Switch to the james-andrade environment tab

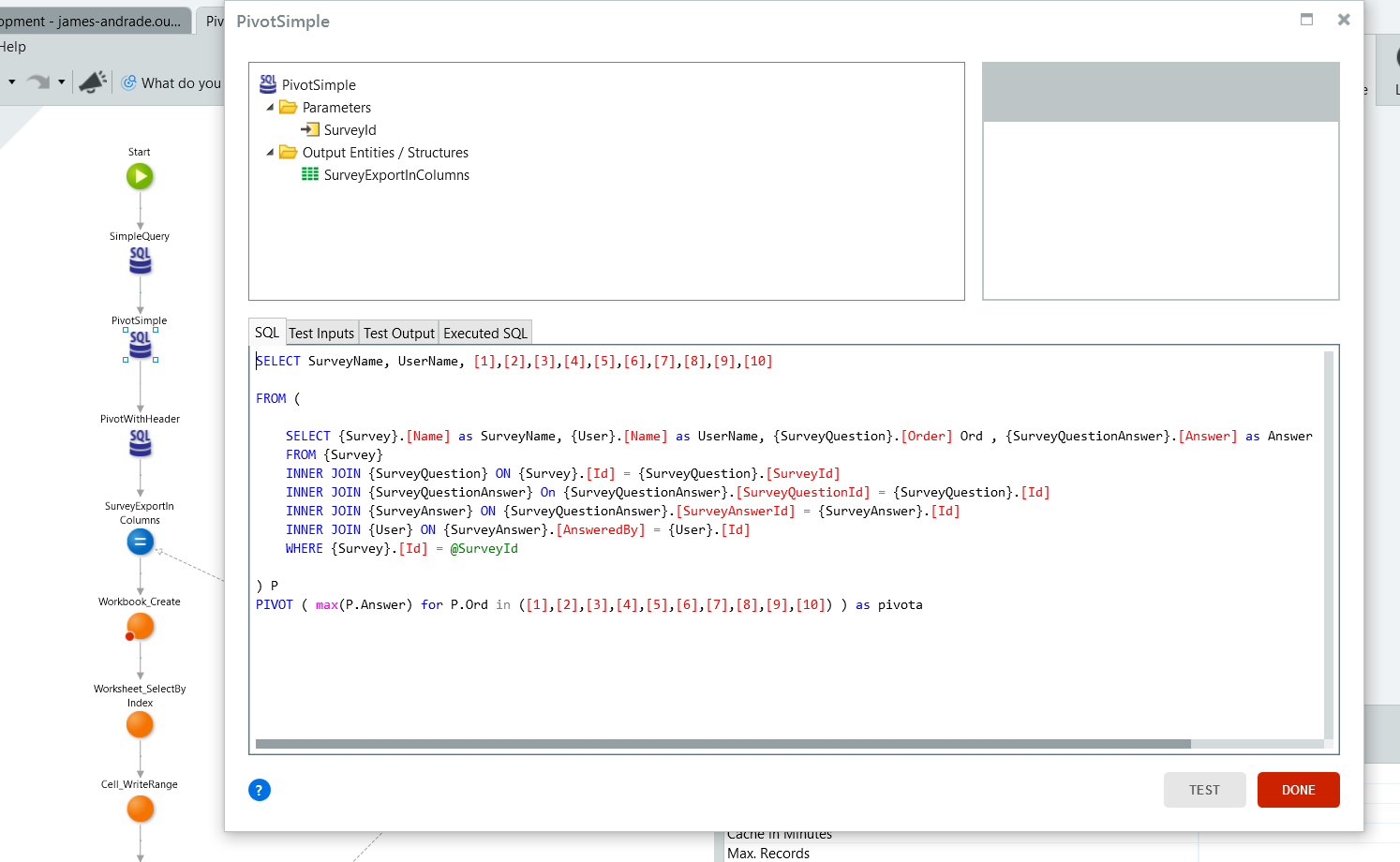point(94,21)
